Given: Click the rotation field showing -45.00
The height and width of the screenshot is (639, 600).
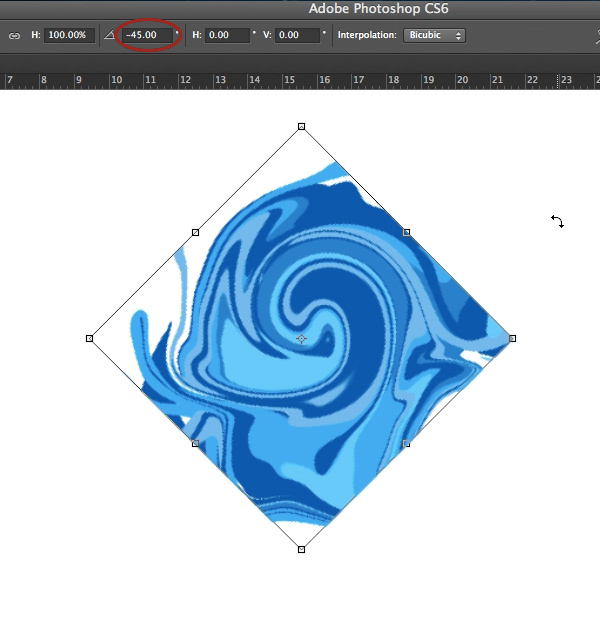Looking at the screenshot, I should [146, 35].
